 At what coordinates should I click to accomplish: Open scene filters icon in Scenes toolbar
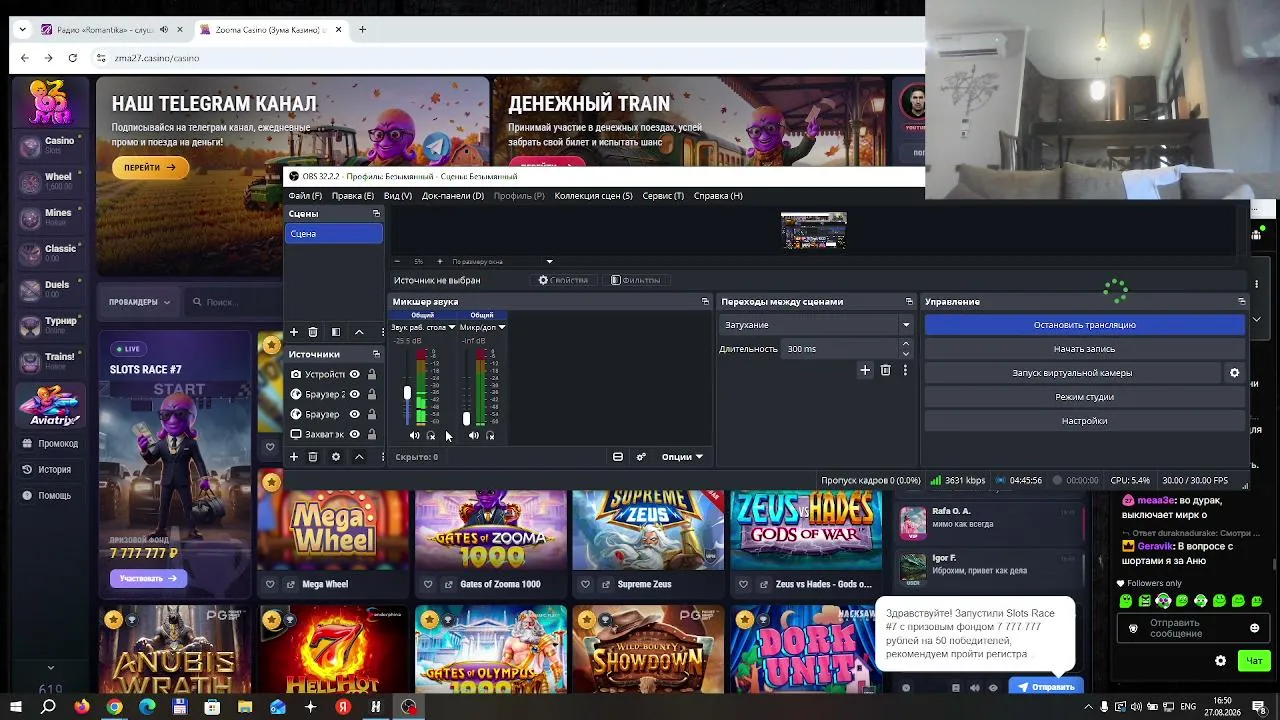336,332
